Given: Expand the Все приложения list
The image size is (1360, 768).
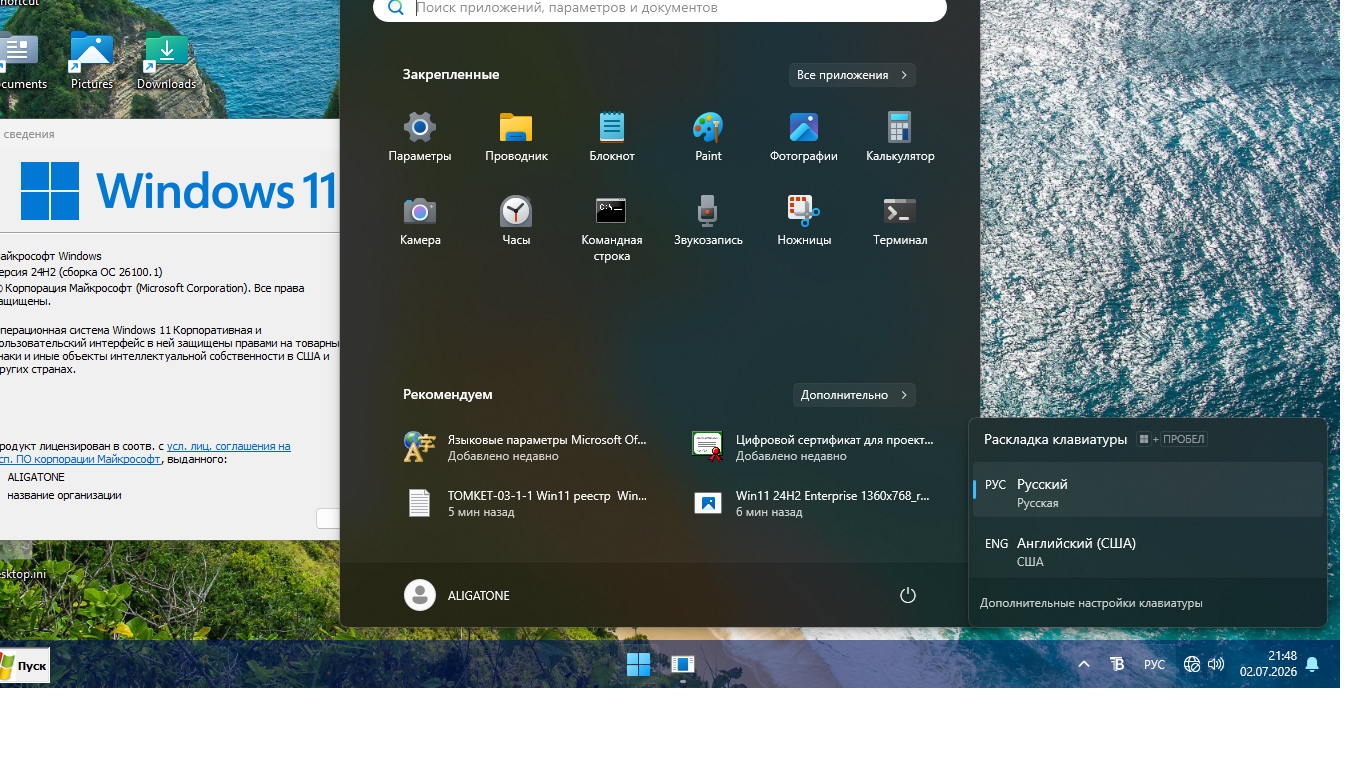Looking at the screenshot, I should [x=852, y=75].
